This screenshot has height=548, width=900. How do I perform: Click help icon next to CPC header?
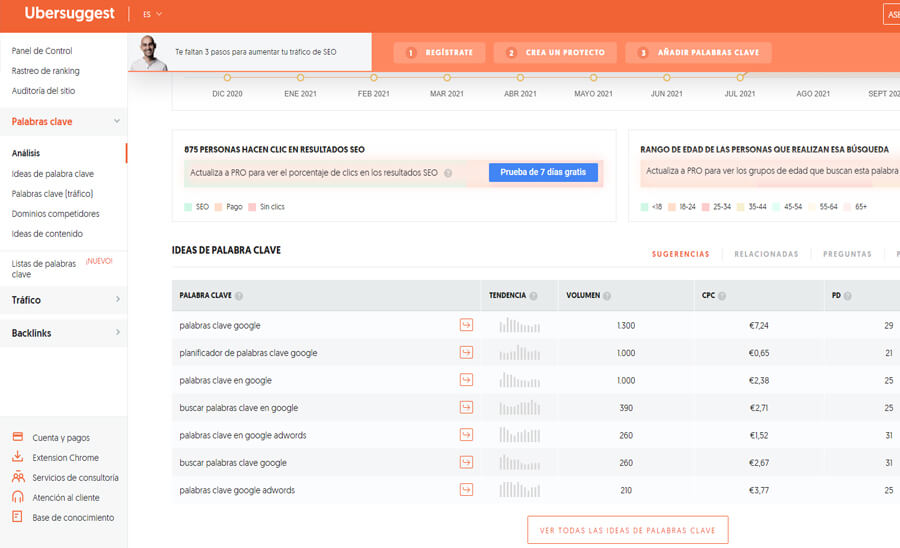[722, 296]
